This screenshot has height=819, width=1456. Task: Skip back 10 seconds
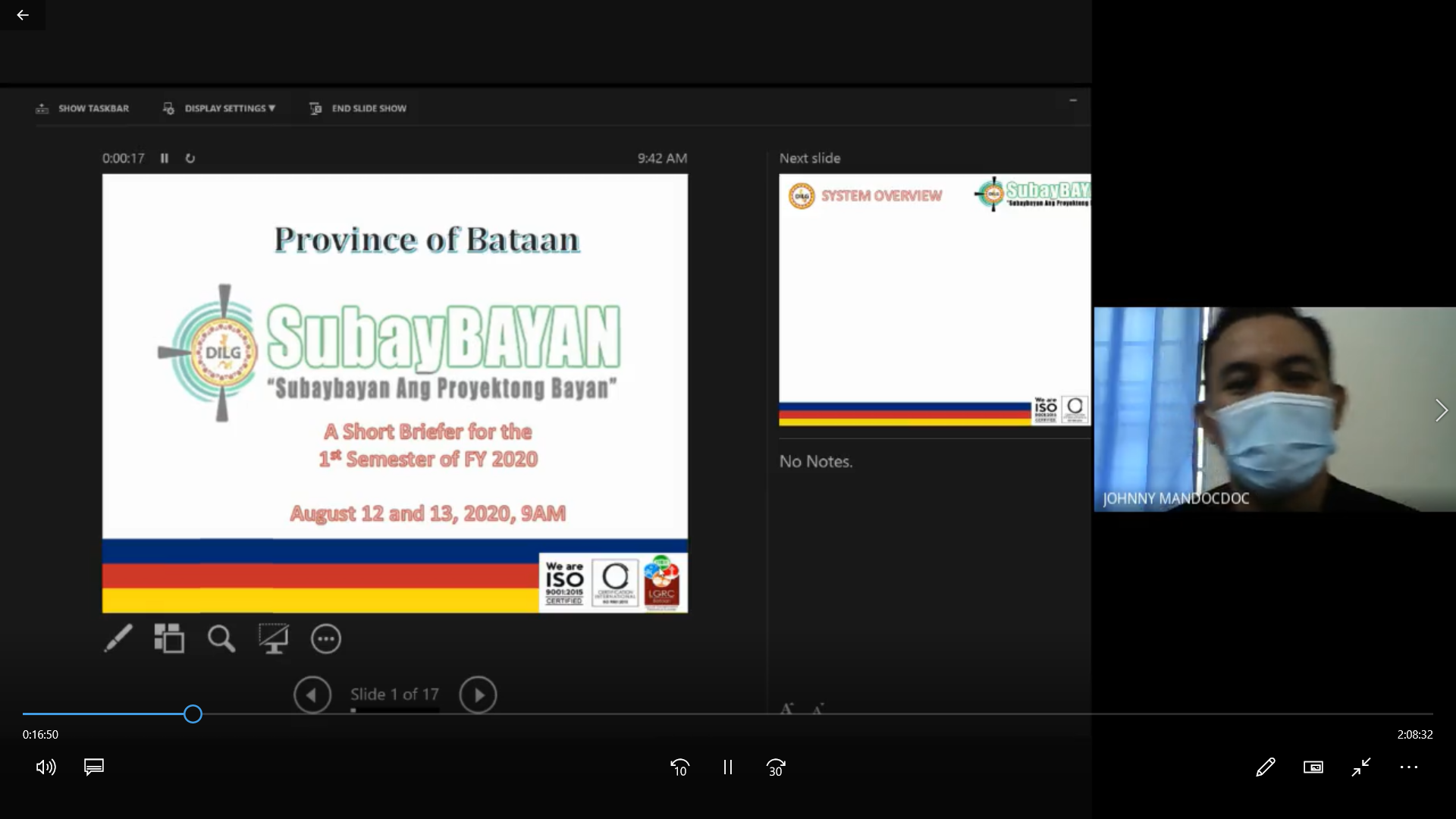(x=679, y=767)
